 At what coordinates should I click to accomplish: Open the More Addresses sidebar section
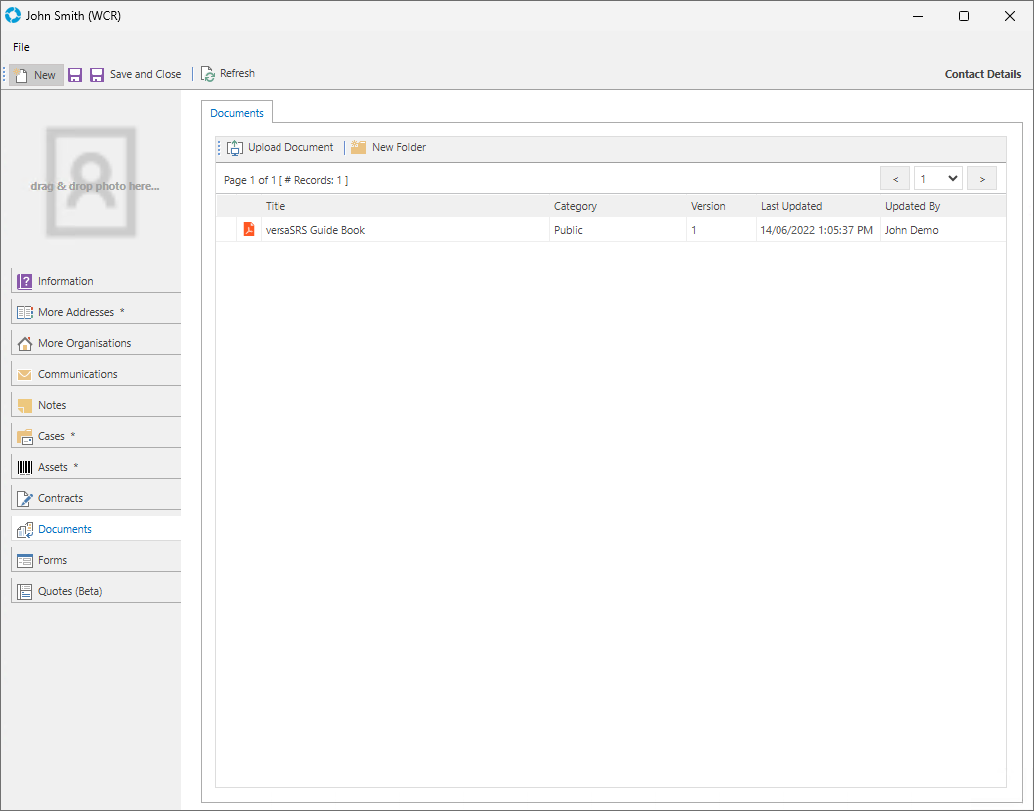(76, 313)
